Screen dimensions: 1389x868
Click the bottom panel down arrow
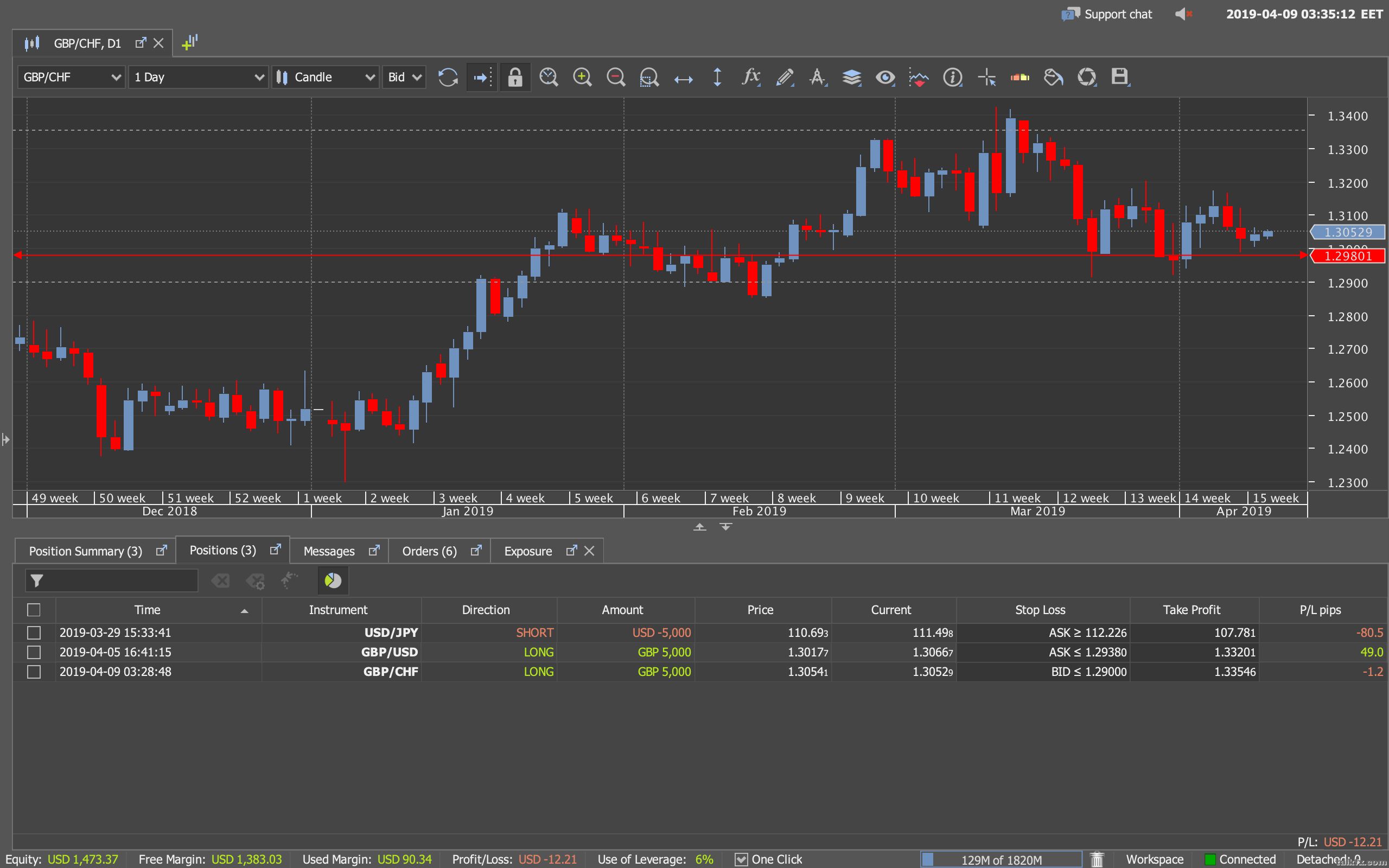coord(725,527)
